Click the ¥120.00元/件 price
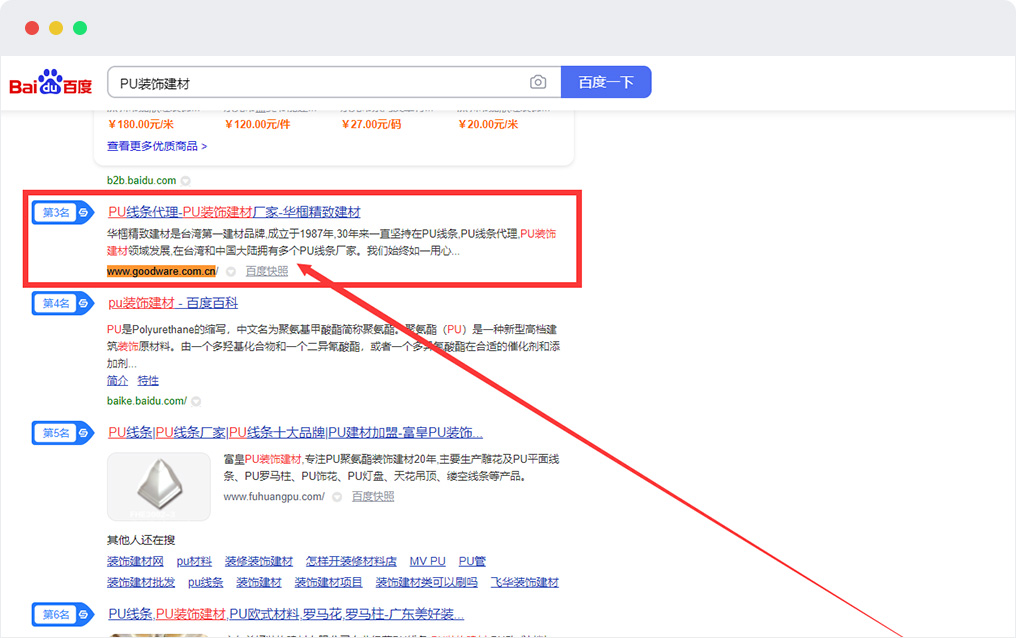The width and height of the screenshot is (1016, 638). pos(257,124)
